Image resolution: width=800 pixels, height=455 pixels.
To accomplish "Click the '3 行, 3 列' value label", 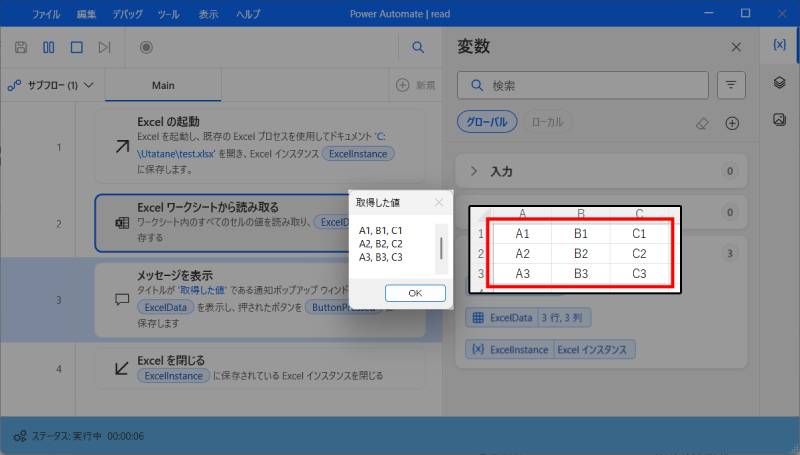I will pos(562,318).
